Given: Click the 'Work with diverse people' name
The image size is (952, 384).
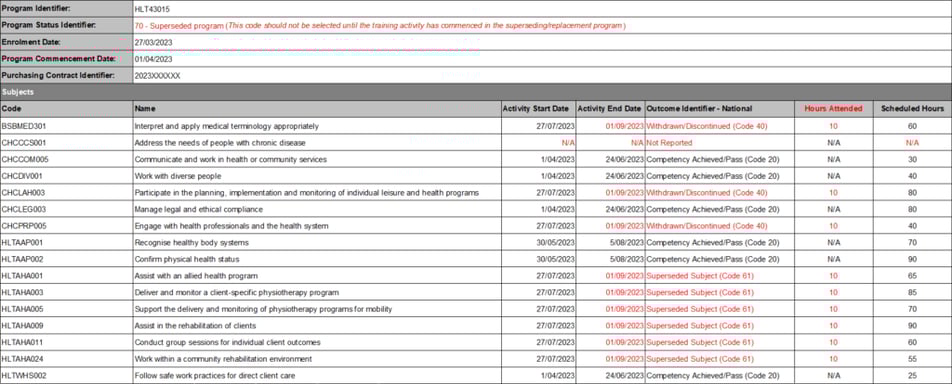Looking at the screenshot, I should (x=178, y=176).
